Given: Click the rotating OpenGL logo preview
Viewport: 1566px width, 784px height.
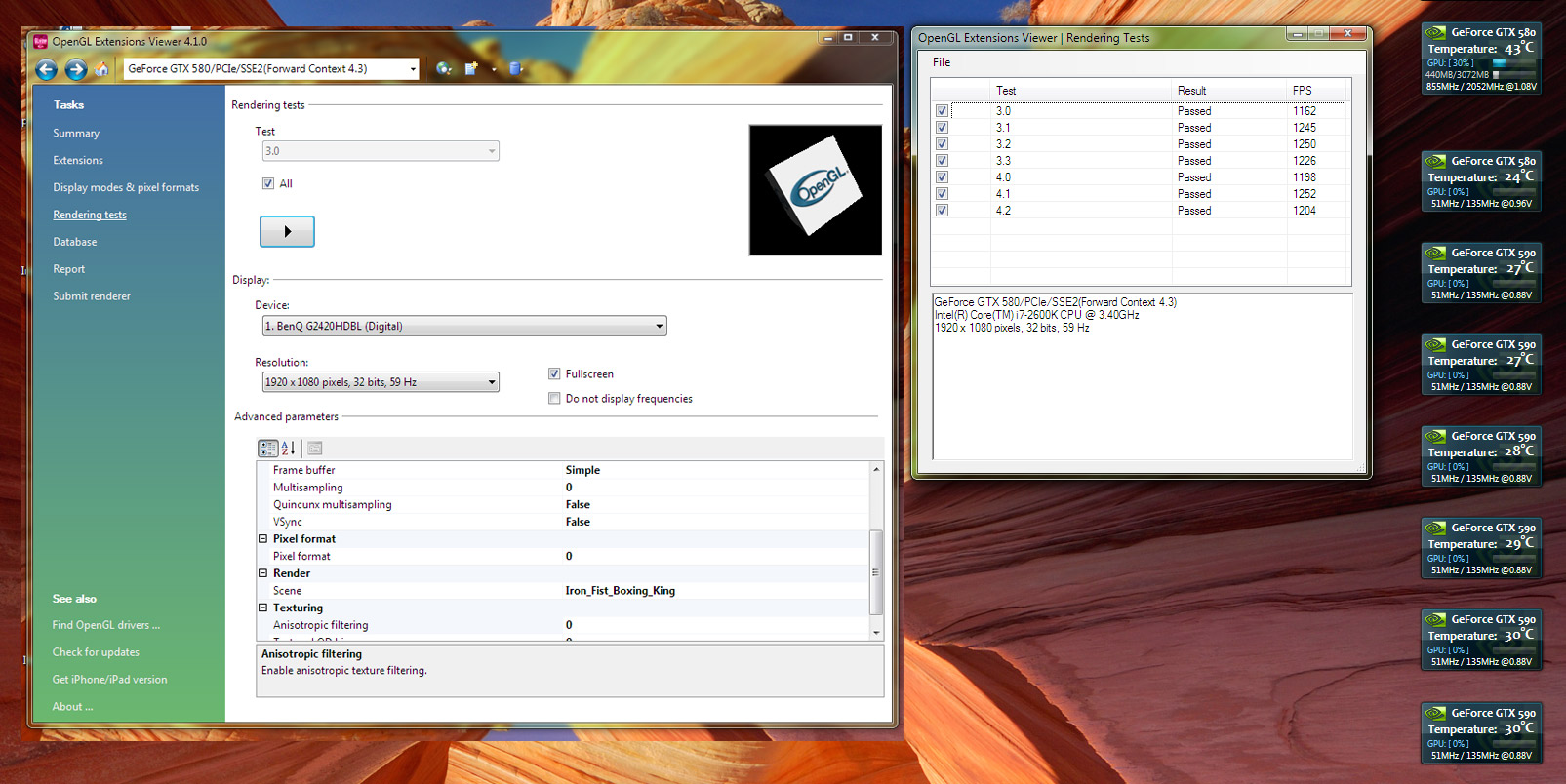Looking at the screenshot, I should coord(816,190).
